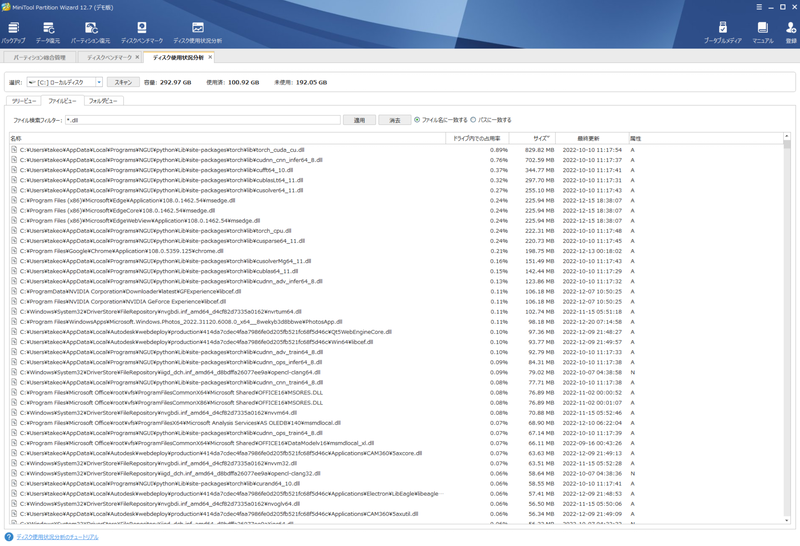800x546 pixels.
Task: Switch to Folder View tab
Action: pos(103,101)
